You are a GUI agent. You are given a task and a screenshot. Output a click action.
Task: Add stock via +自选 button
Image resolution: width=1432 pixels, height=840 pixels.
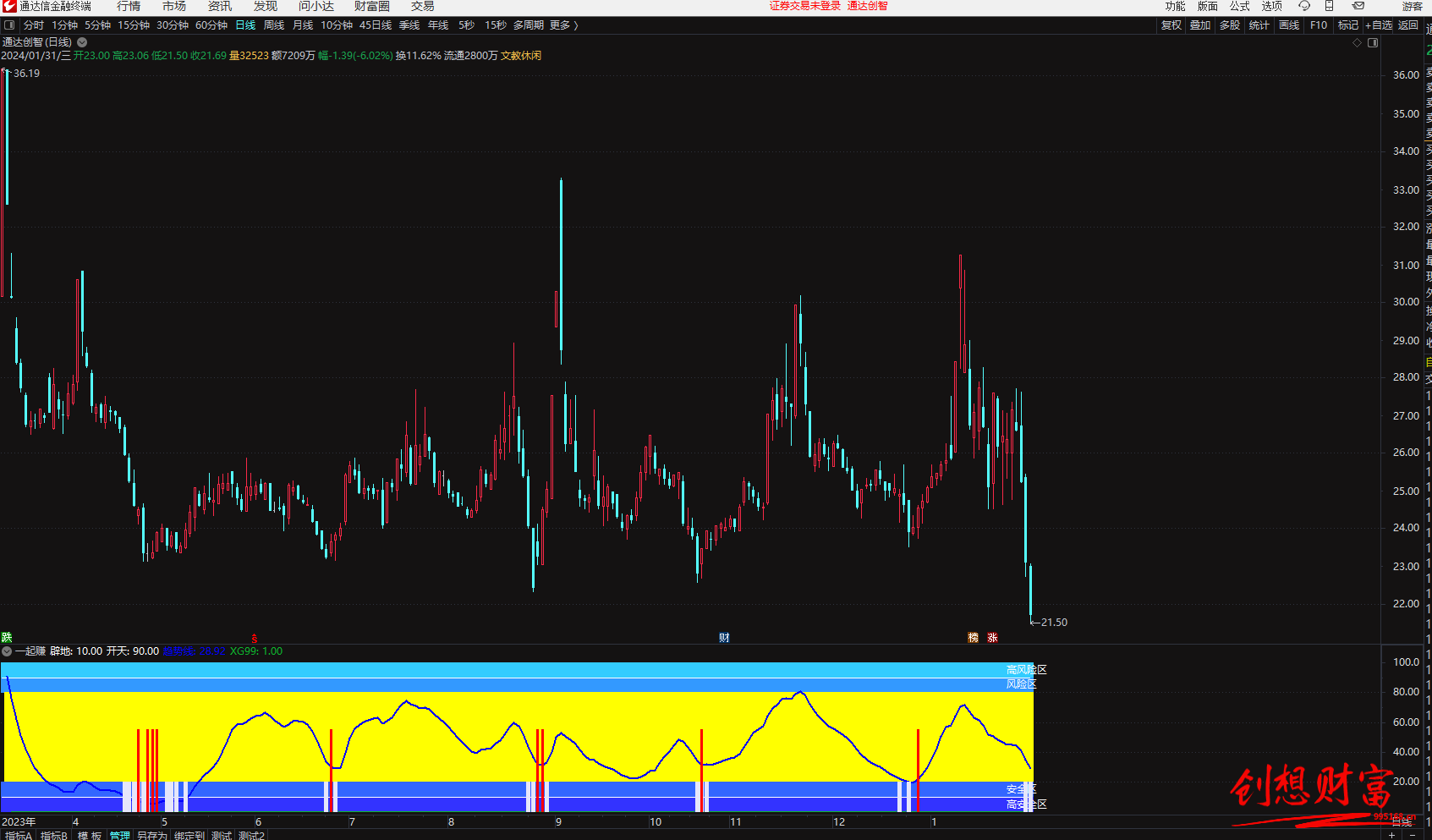1379,25
